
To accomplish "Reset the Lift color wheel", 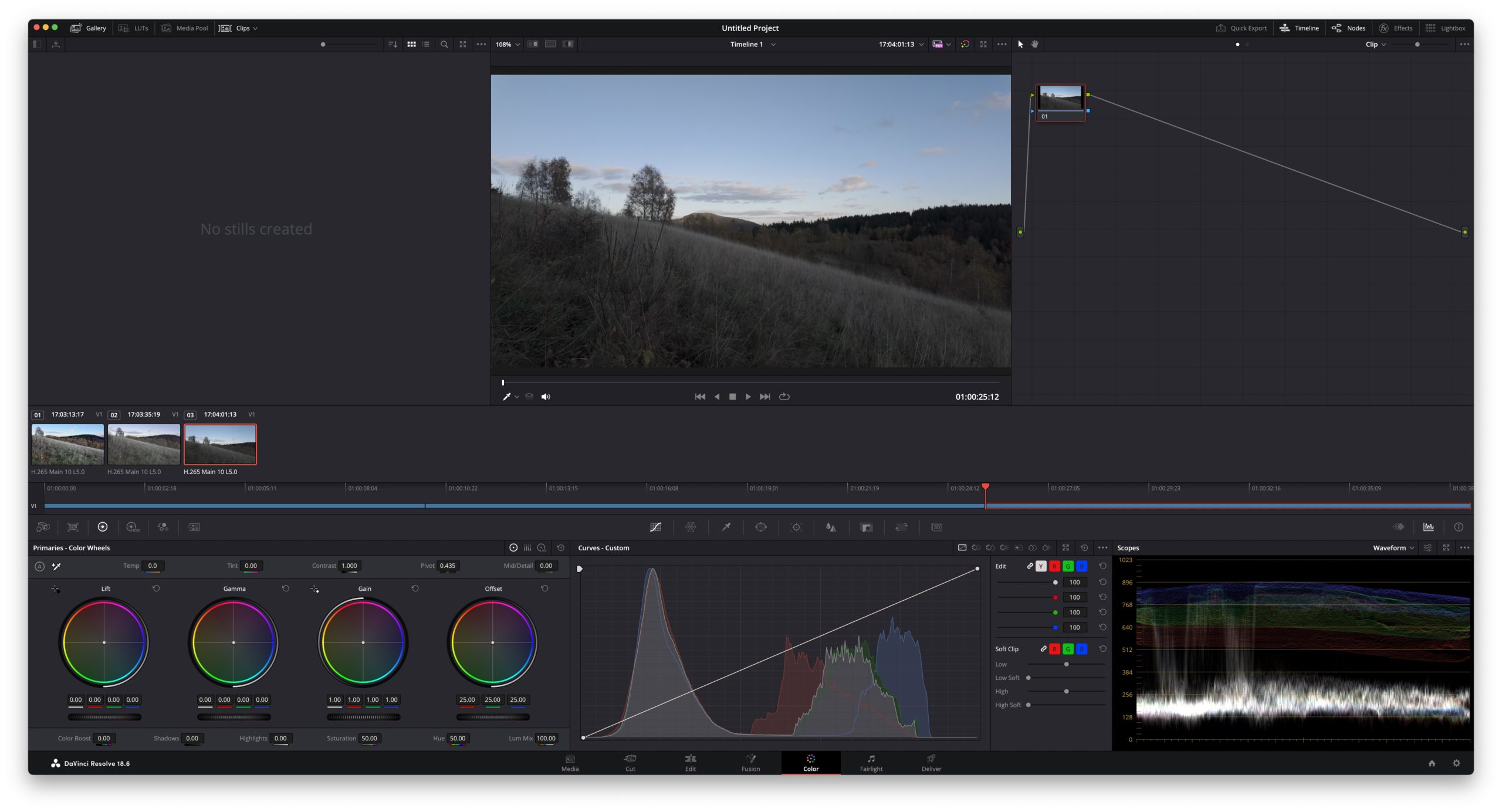I will coord(156,588).
